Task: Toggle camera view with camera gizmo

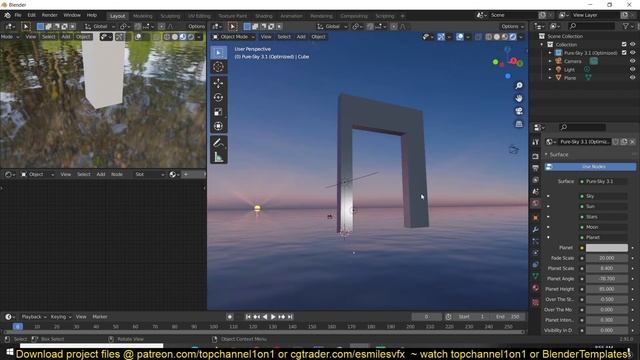Action: tap(519, 111)
